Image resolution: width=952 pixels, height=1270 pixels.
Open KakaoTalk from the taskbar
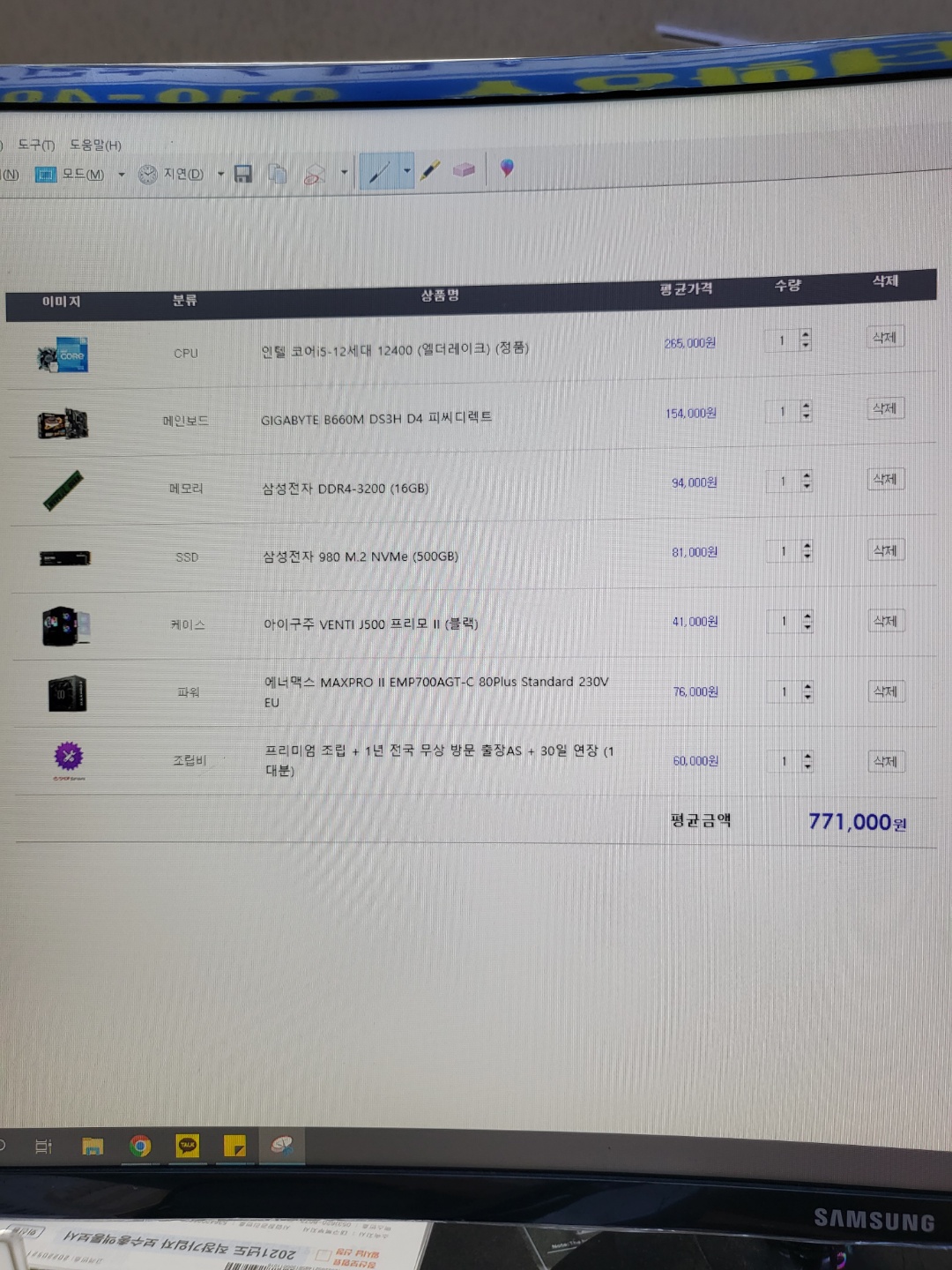(x=187, y=1146)
